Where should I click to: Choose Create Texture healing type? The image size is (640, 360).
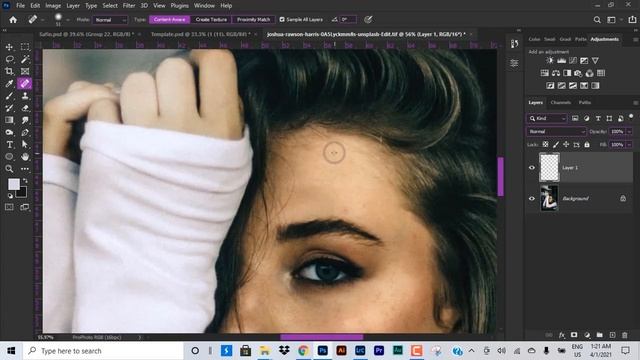(211, 20)
